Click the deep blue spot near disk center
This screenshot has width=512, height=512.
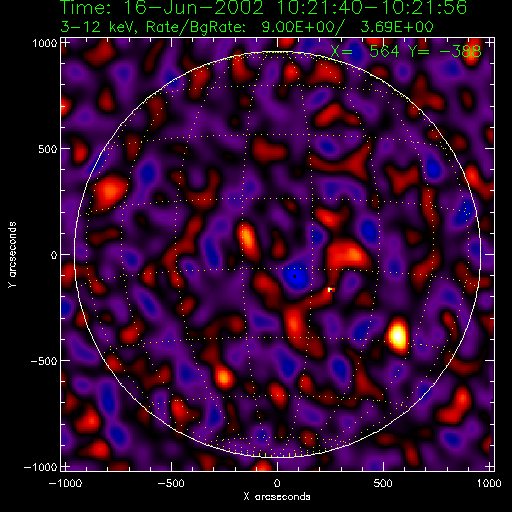point(296,277)
